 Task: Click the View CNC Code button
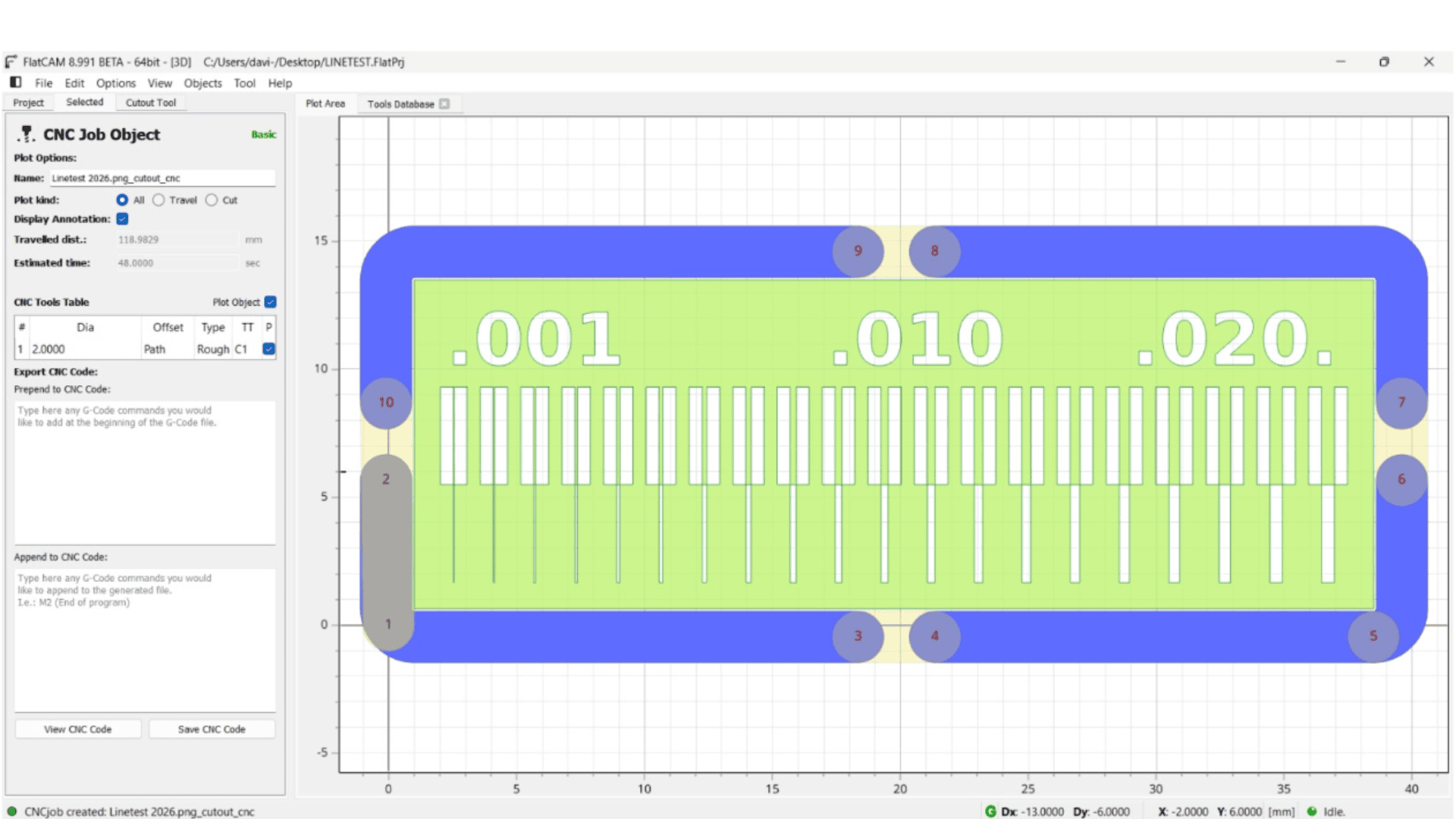point(77,729)
